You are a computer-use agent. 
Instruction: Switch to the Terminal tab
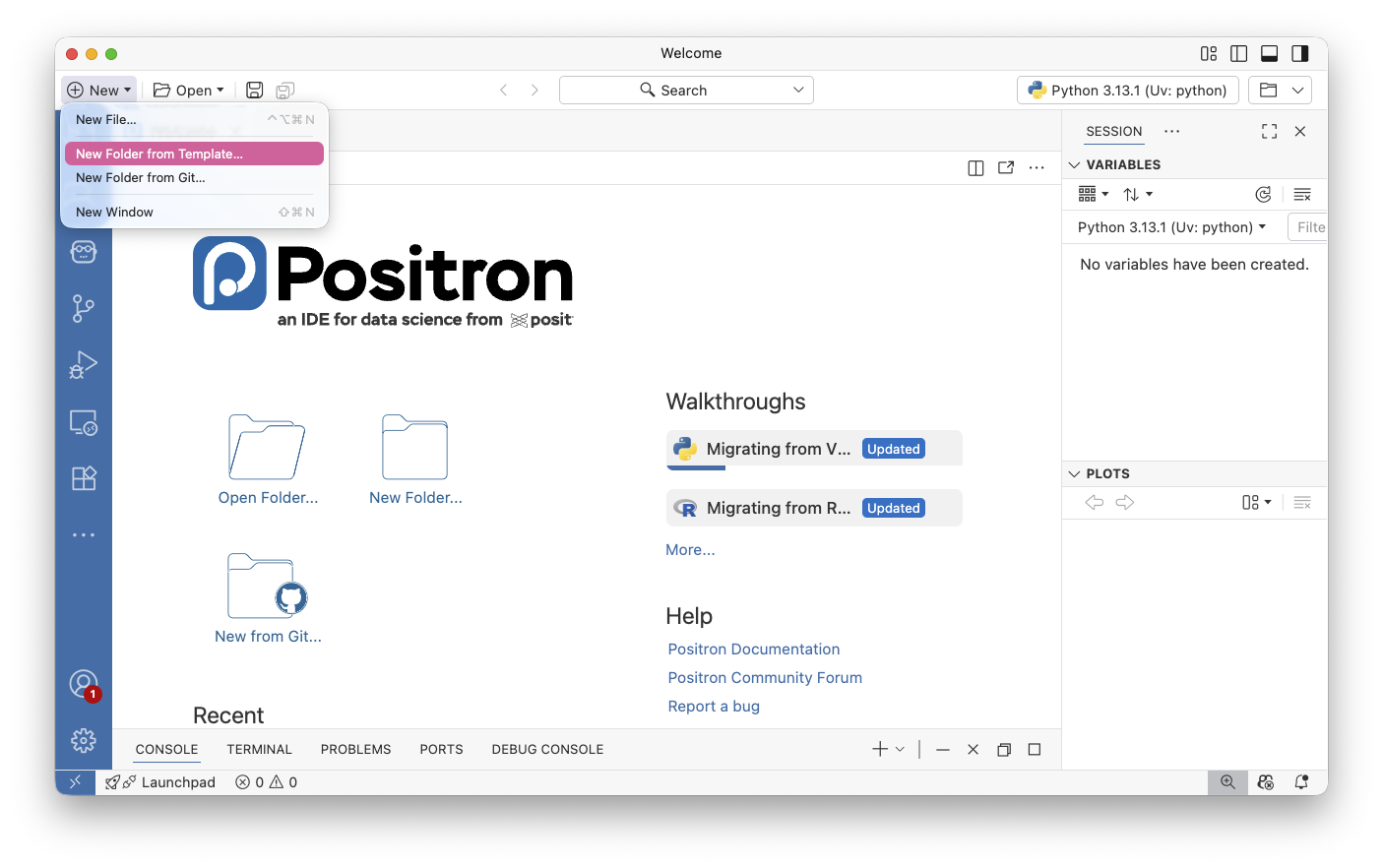coord(259,750)
